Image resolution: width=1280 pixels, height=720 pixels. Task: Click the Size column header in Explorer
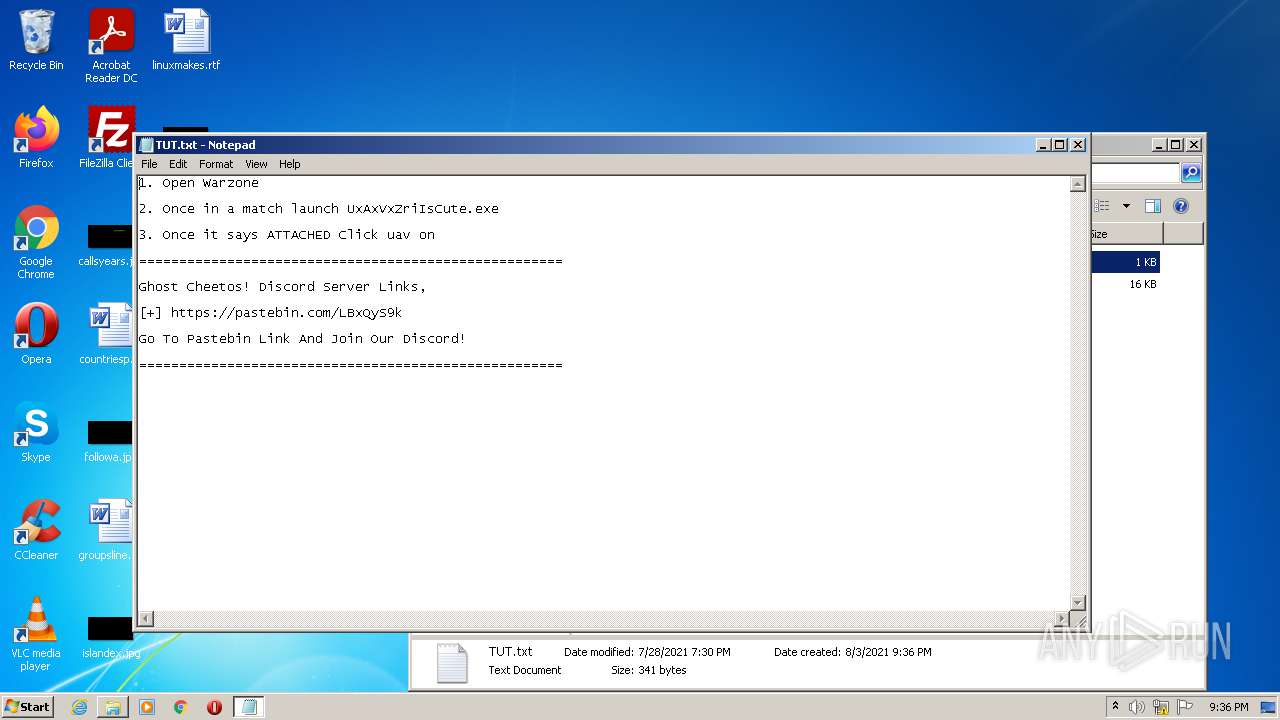coord(1126,234)
